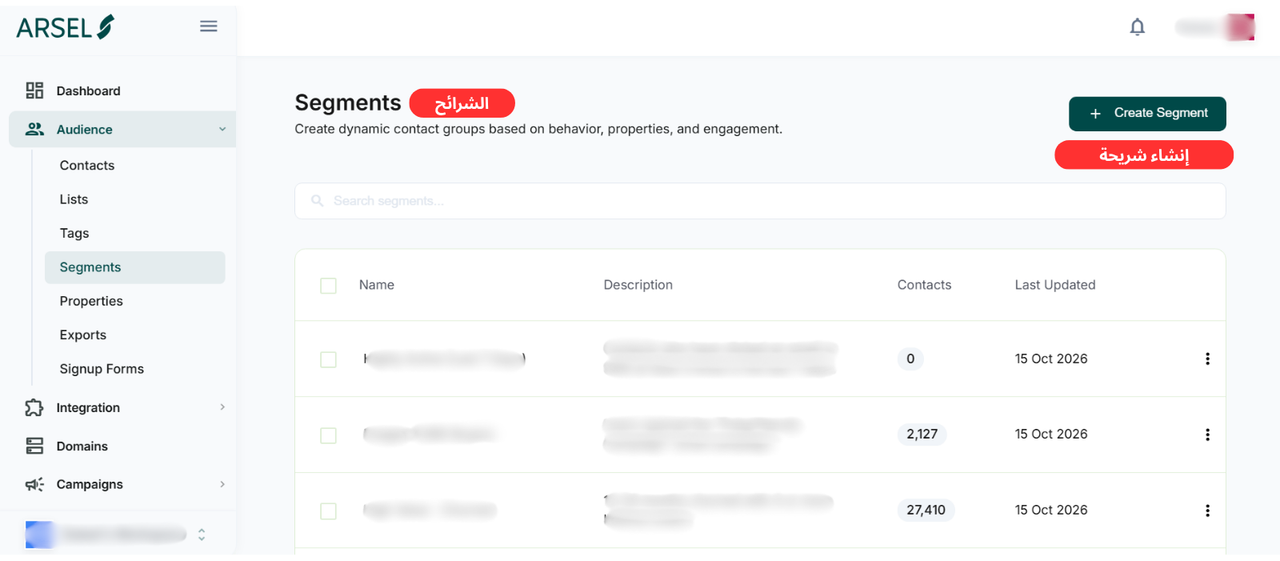Click the Description column header

click(638, 285)
